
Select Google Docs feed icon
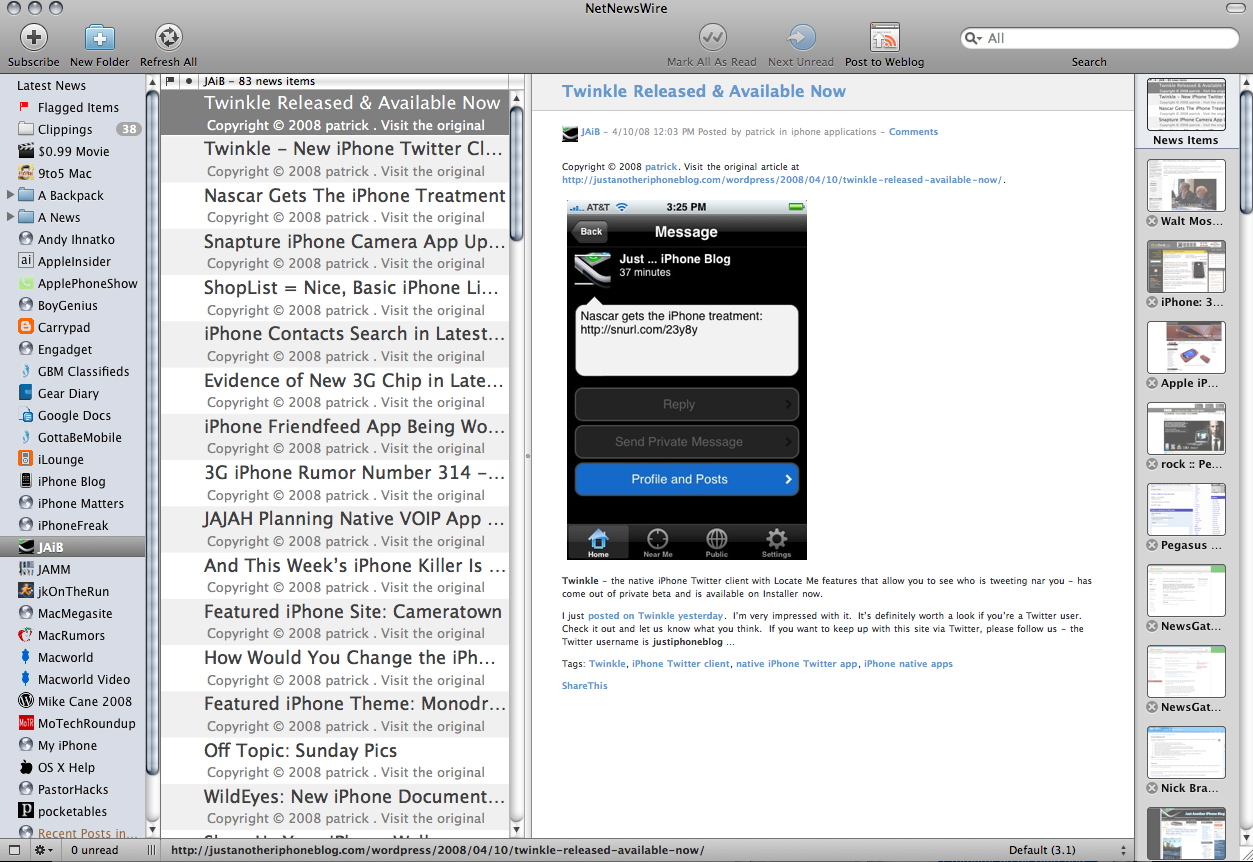point(26,415)
